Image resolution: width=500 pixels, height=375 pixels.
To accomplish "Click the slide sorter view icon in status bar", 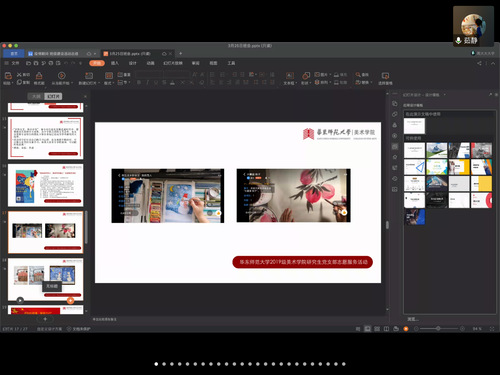I will (x=377, y=329).
